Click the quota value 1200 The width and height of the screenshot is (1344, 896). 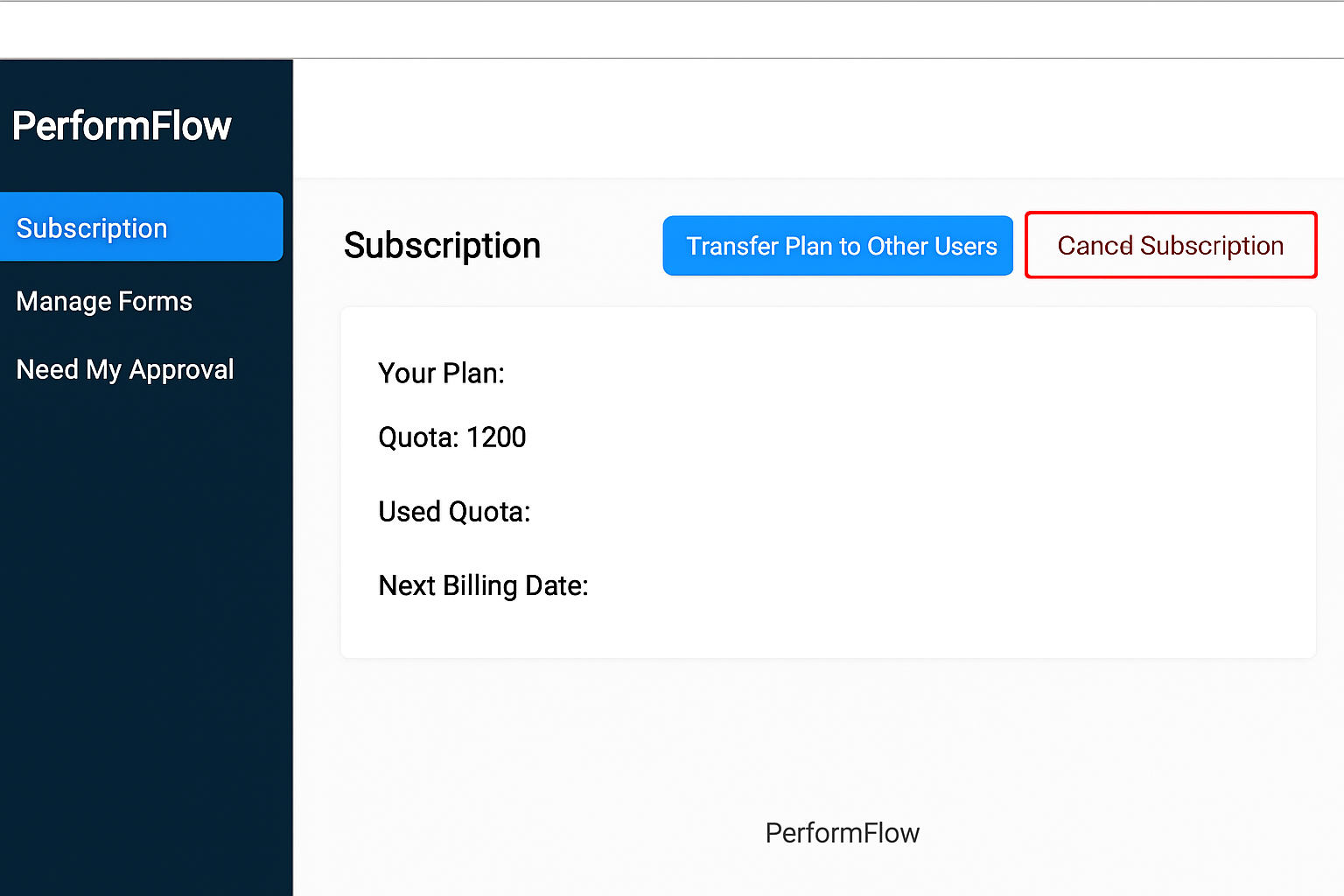[x=496, y=437]
